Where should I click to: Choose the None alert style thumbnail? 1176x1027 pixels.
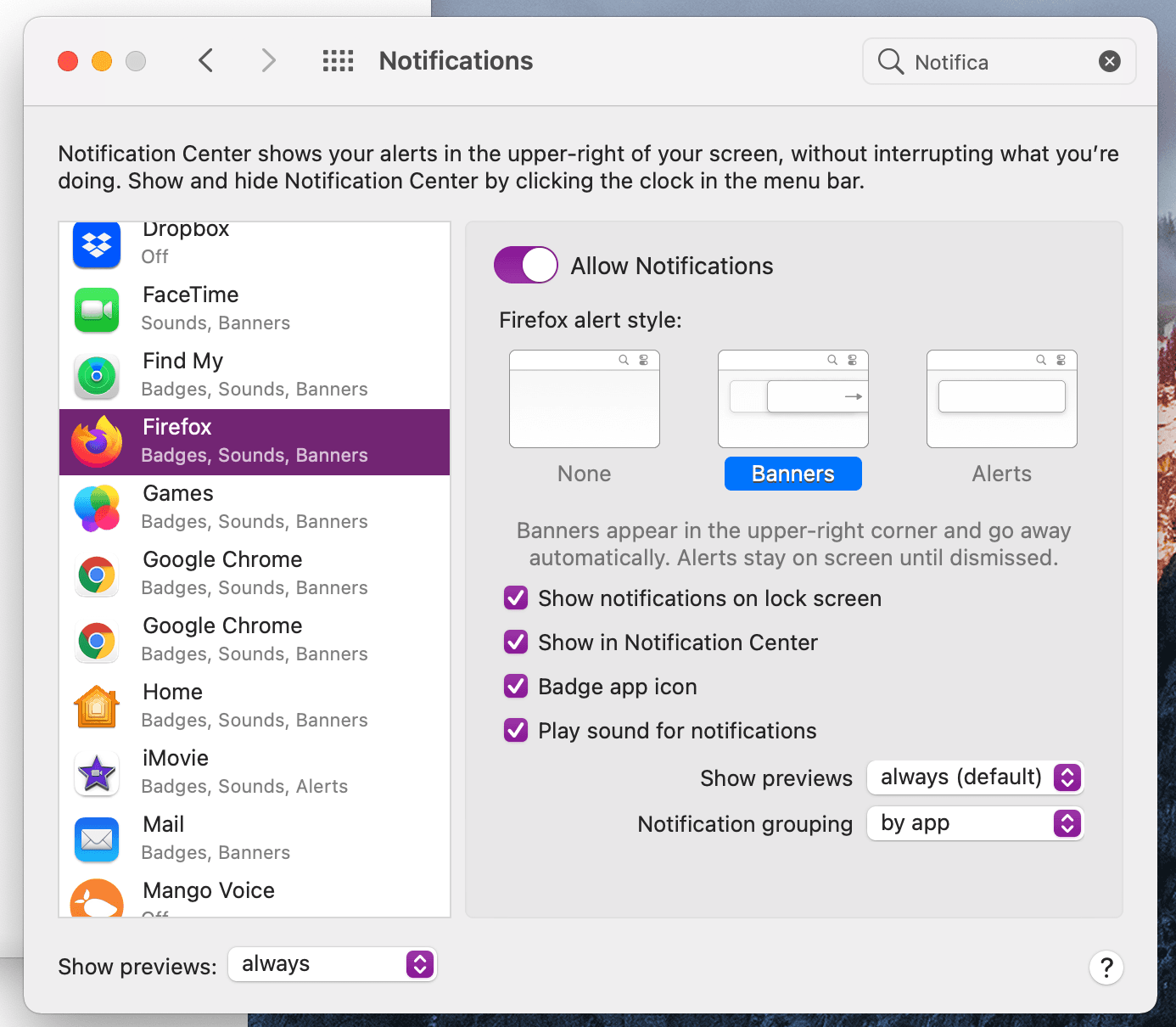pyautogui.click(x=585, y=399)
